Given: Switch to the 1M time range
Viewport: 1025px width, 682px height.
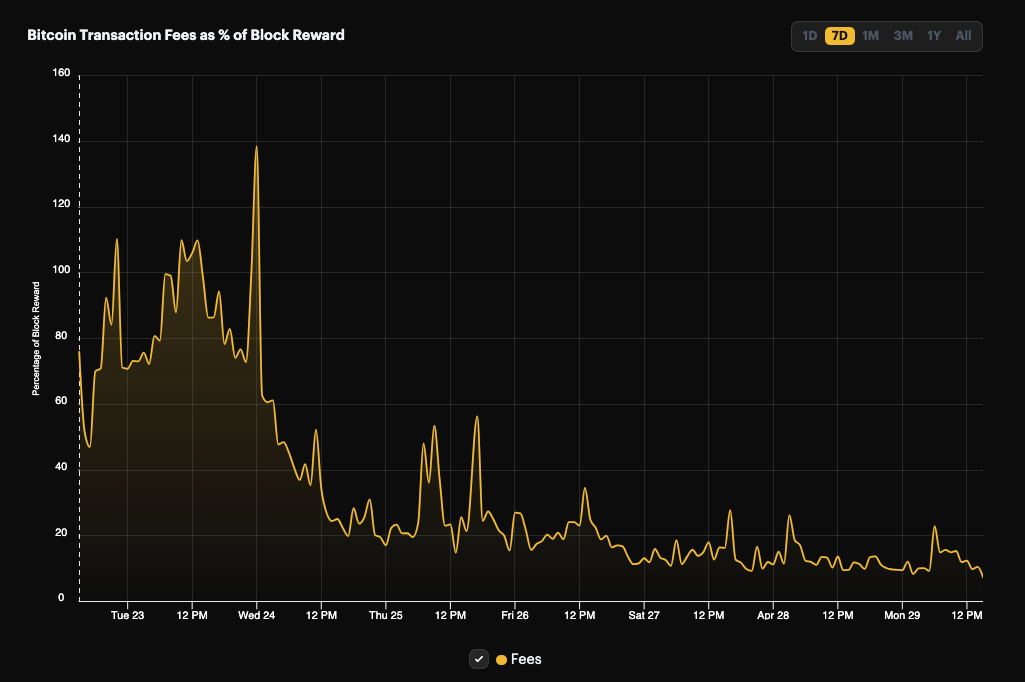Looking at the screenshot, I should click(x=870, y=36).
